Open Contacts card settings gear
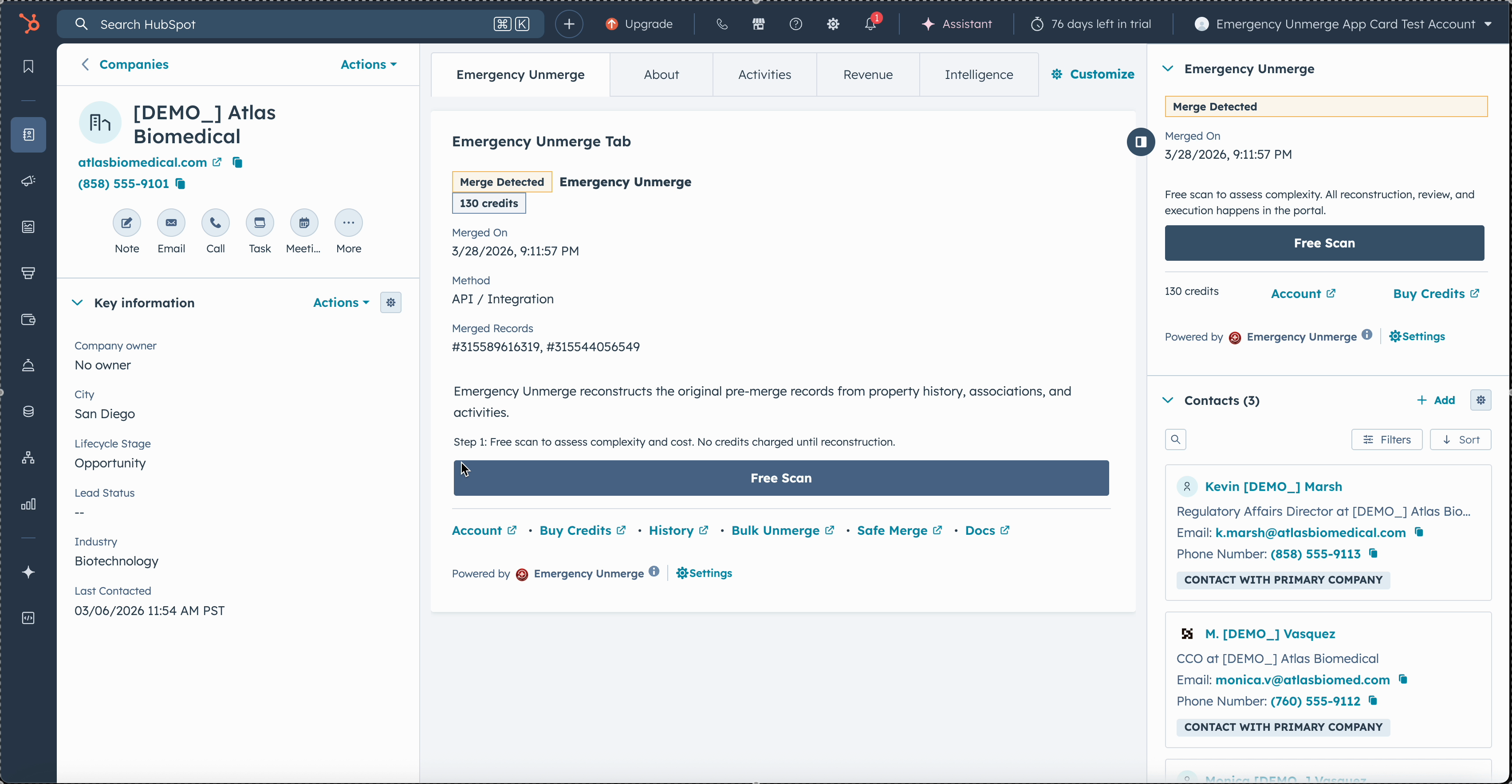 pyautogui.click(x=1480, y=400)
